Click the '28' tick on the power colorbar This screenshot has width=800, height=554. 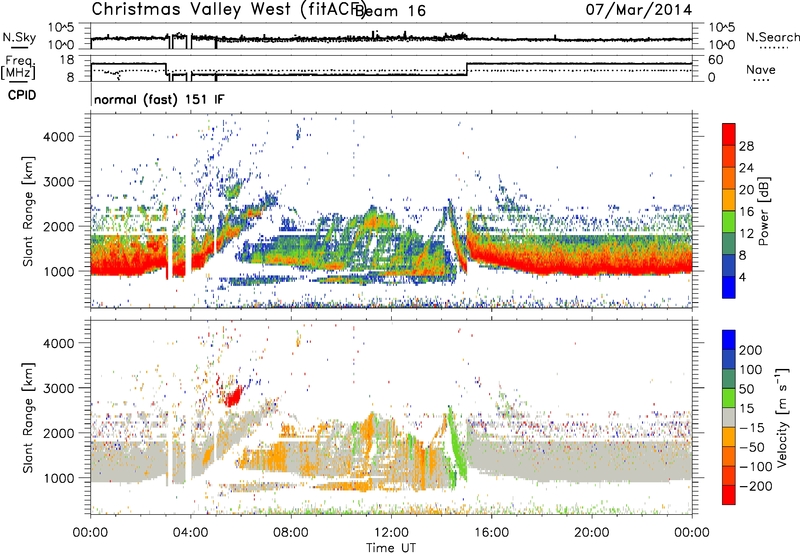pos(746,146)
